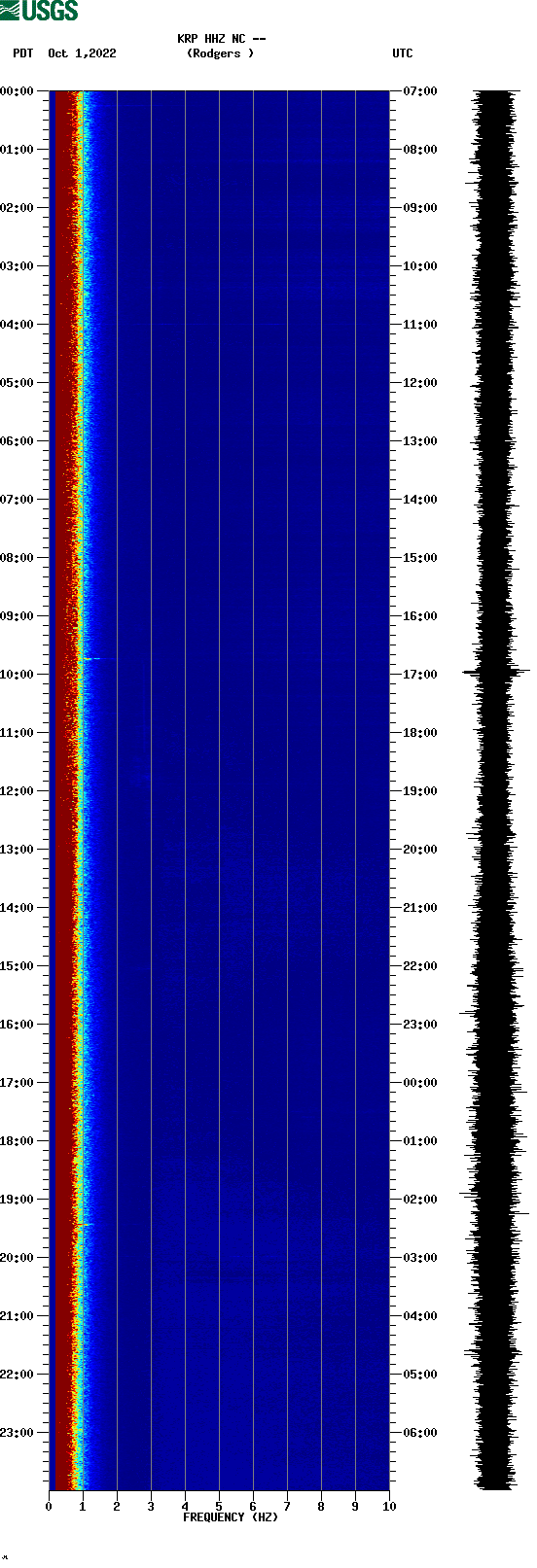Image resolution: width=537 pixels, height=1568 pixels.
Task: Click the frequency axis tick label 8
Action: tap(321, 1507)
